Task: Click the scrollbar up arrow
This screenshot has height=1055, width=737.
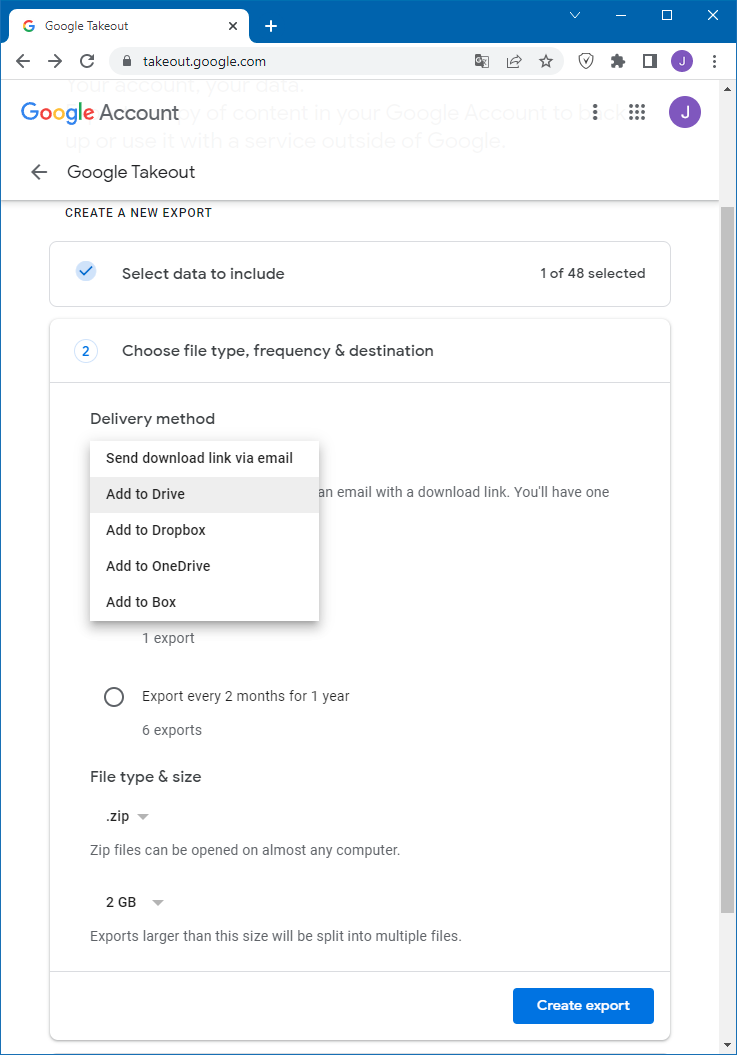Action: pos(727,89)
